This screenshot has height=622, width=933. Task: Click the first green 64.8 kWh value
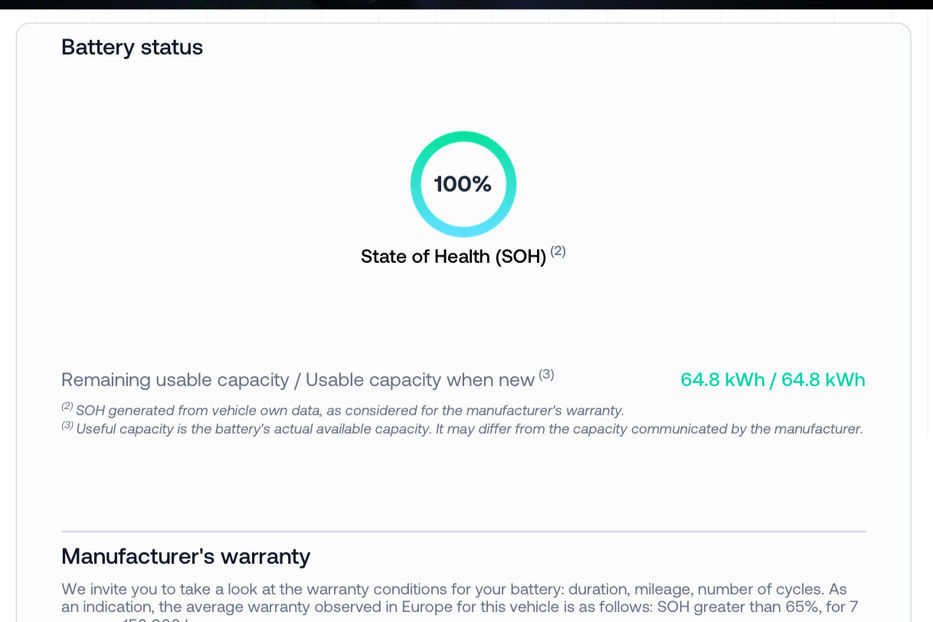(x=722, y=380)
